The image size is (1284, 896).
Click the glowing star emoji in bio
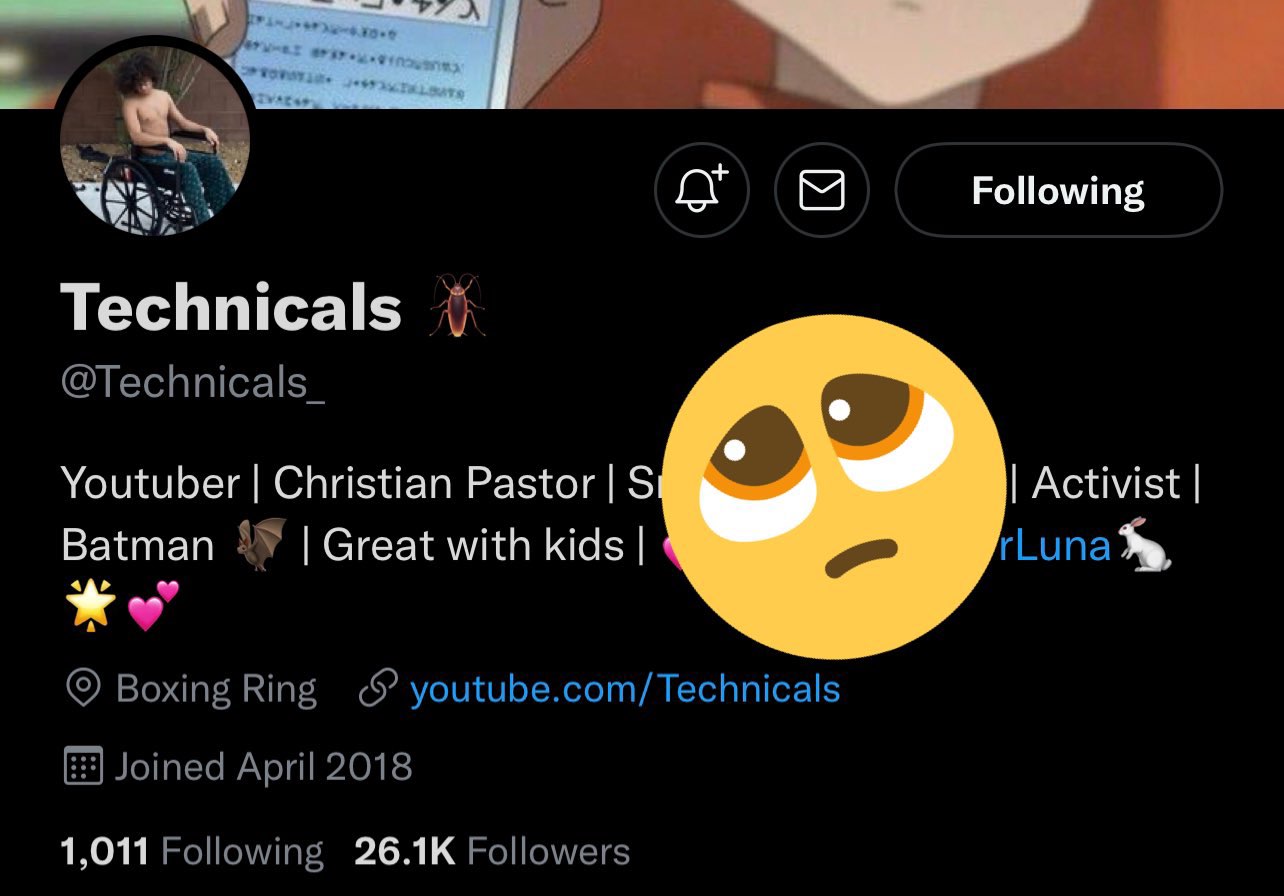[89, 607]
